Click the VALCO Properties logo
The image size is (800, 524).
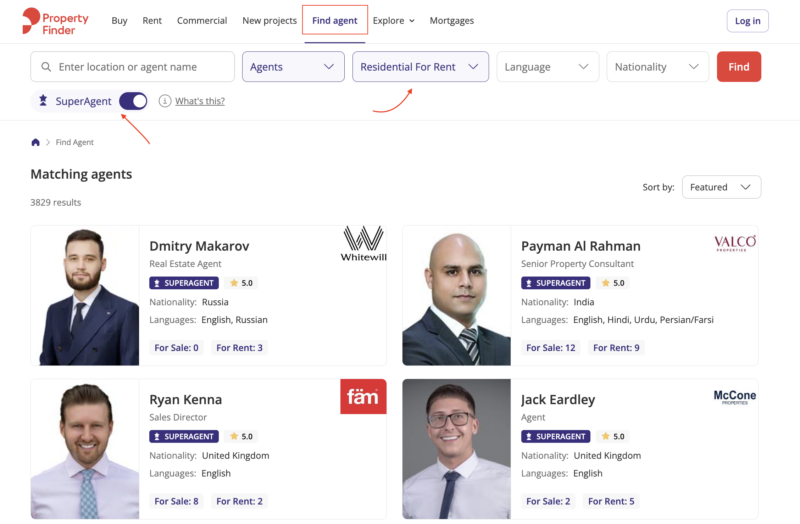pyautogui.click(x=735, y=243)
